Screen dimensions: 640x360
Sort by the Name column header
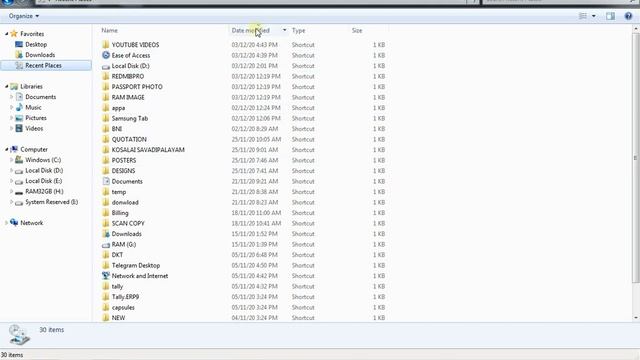109,31
